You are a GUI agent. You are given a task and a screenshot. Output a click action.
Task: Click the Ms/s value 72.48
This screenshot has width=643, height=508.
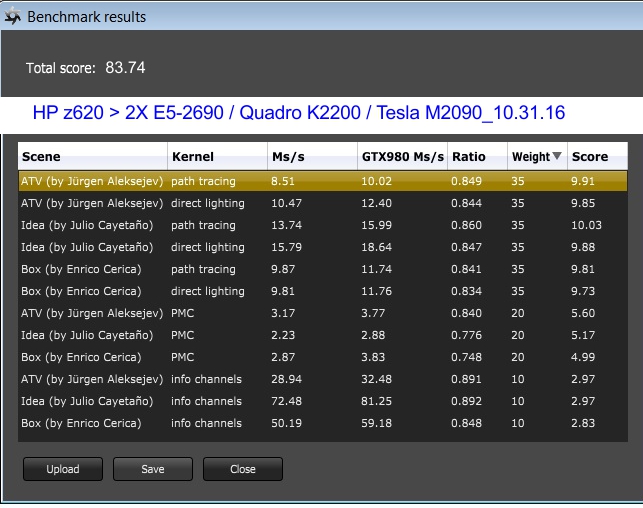pos(286,401)
